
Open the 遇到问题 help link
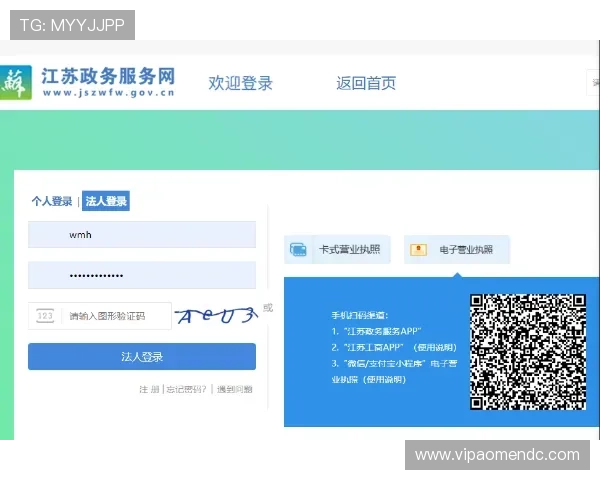click(x=235, y=390)
